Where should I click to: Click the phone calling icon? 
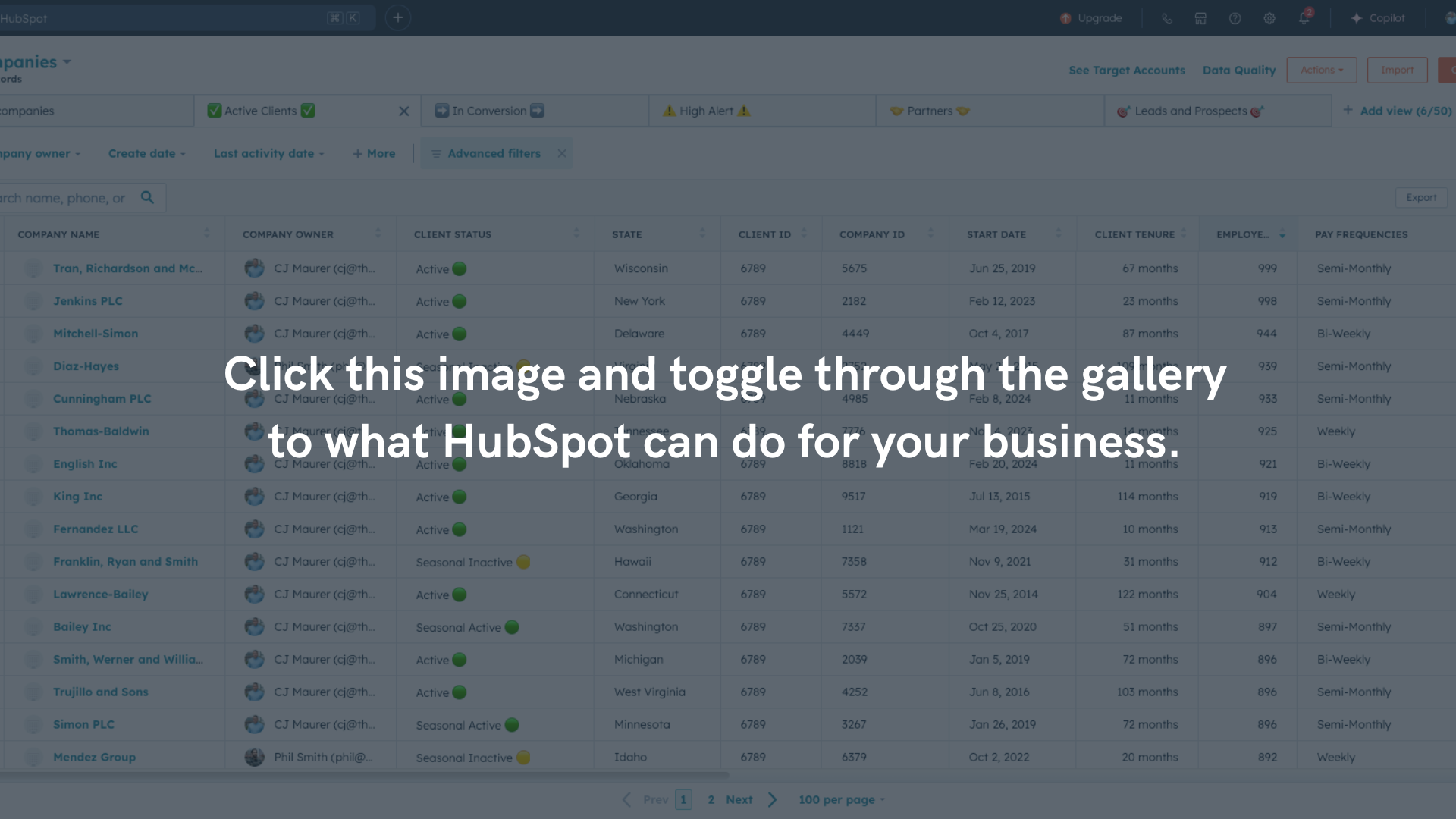(1166, 18)
